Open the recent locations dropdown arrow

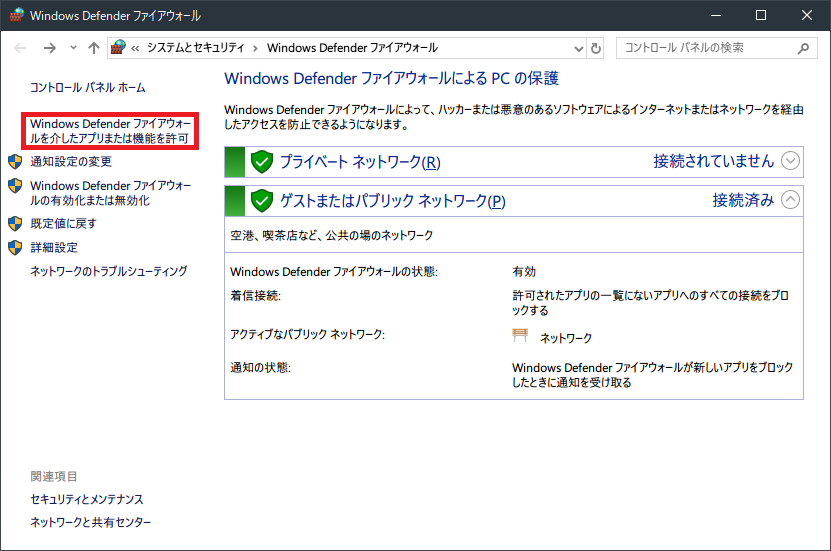[x=73, y=48]
